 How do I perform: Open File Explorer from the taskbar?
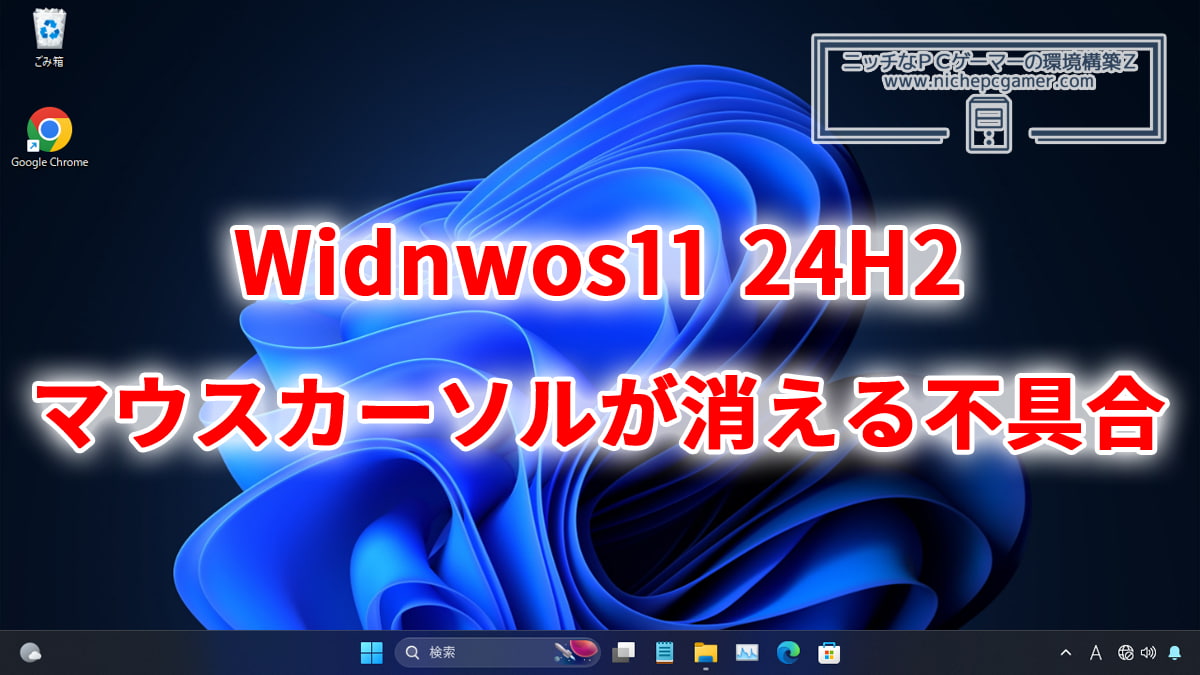[x=706, y=653]
